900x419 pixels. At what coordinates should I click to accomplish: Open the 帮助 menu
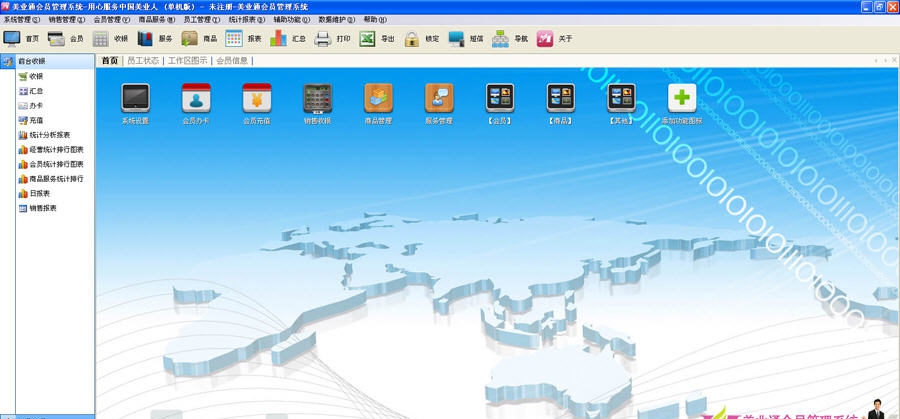pos(375,20)
